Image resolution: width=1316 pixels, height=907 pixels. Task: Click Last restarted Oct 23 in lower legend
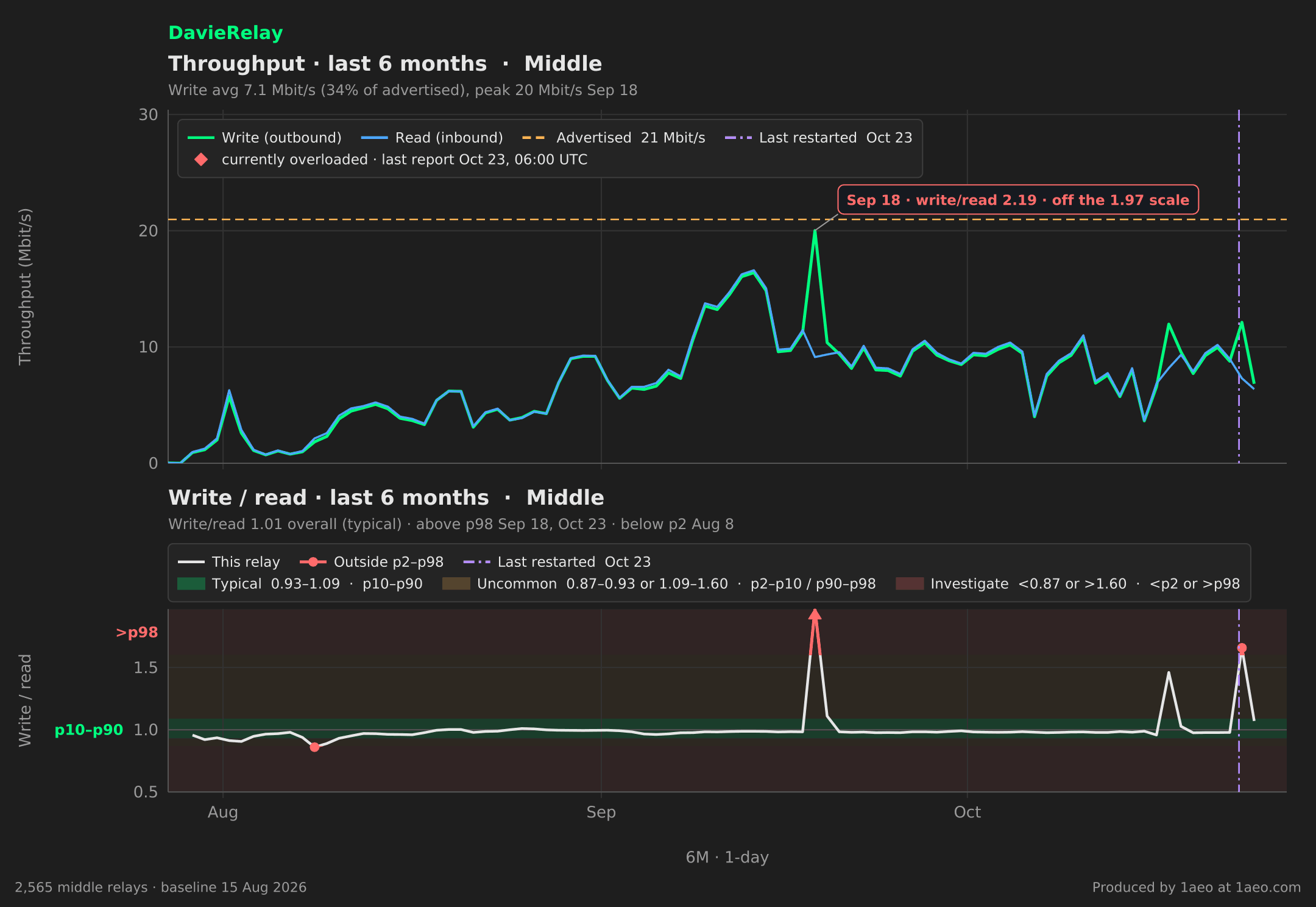coord(557,562)
